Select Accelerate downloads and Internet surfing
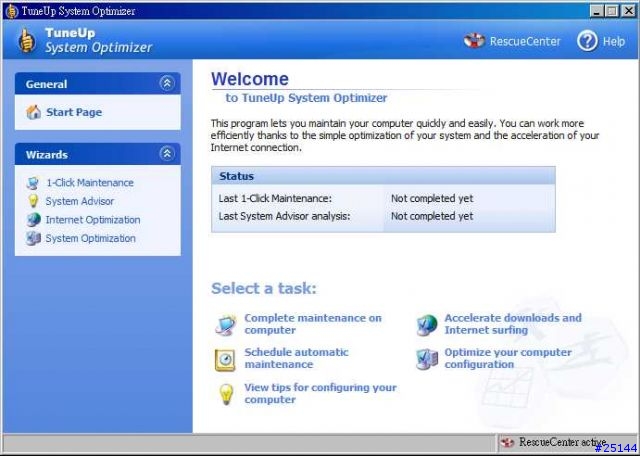 (x=513, y=324)
